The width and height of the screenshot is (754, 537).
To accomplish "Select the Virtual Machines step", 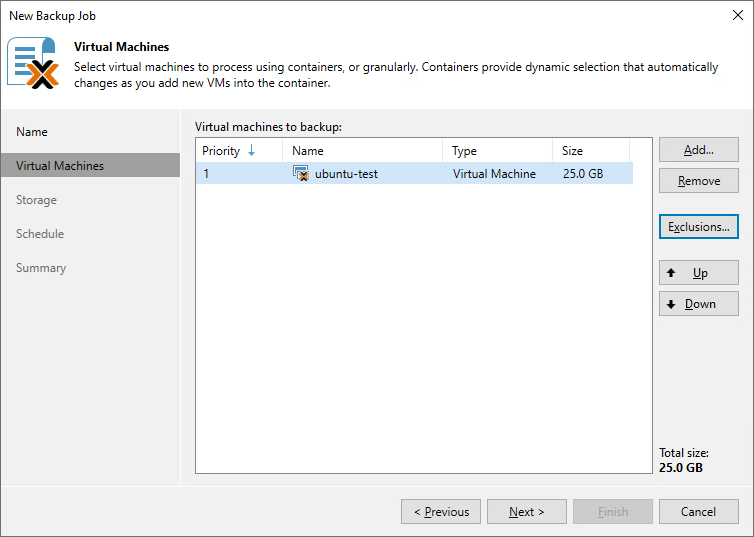I will 60,166.
